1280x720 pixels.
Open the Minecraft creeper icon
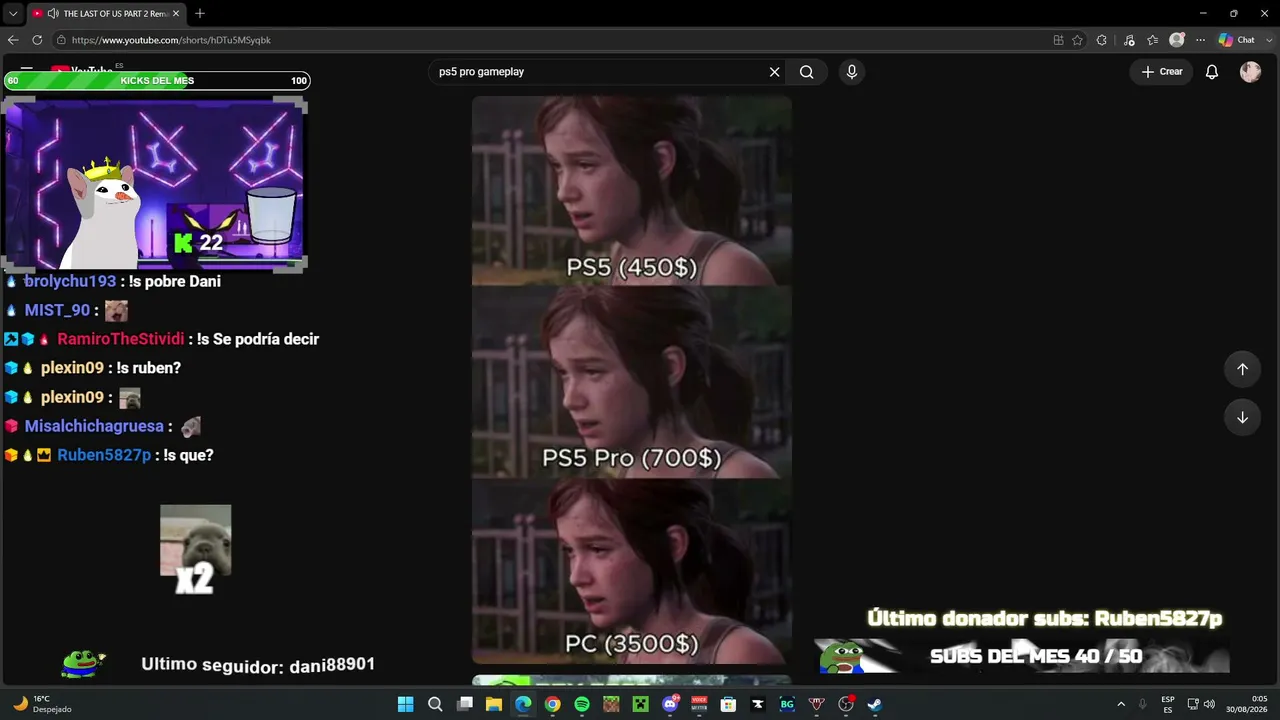click(x=640, y=704)
